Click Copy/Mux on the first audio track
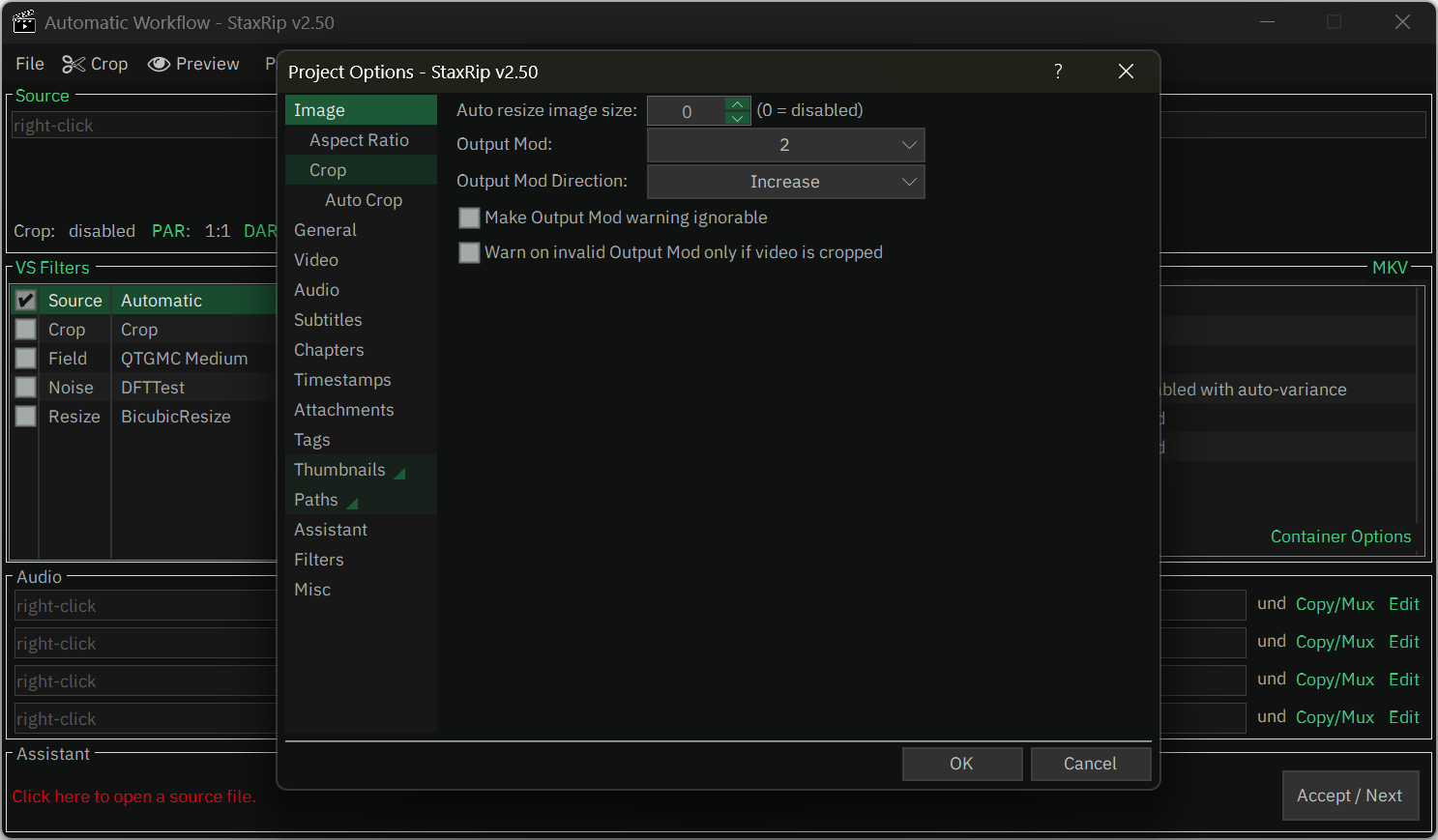 pyautogui.click(x=1335, y=604)
